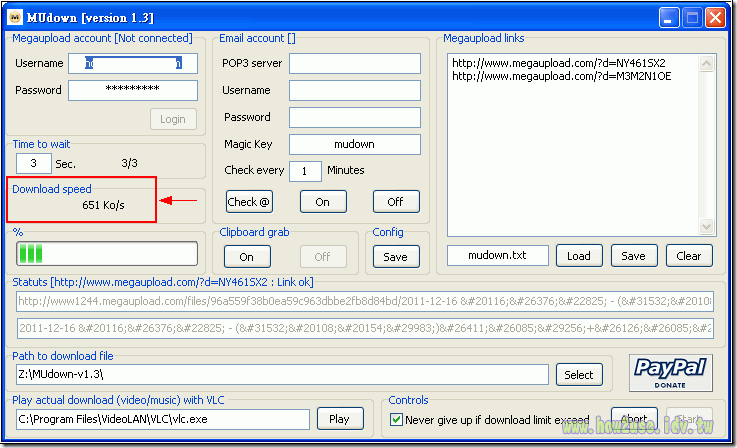
Task: Click the Login button
Action: [173, 119]
